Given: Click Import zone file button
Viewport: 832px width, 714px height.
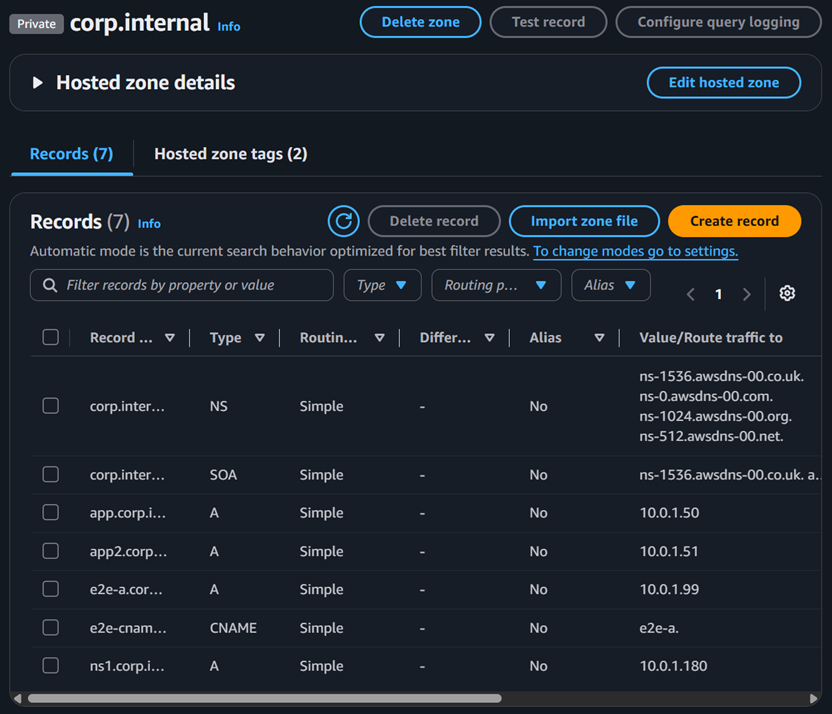Looking at the screenshot, I should click(x=584, y=221).
